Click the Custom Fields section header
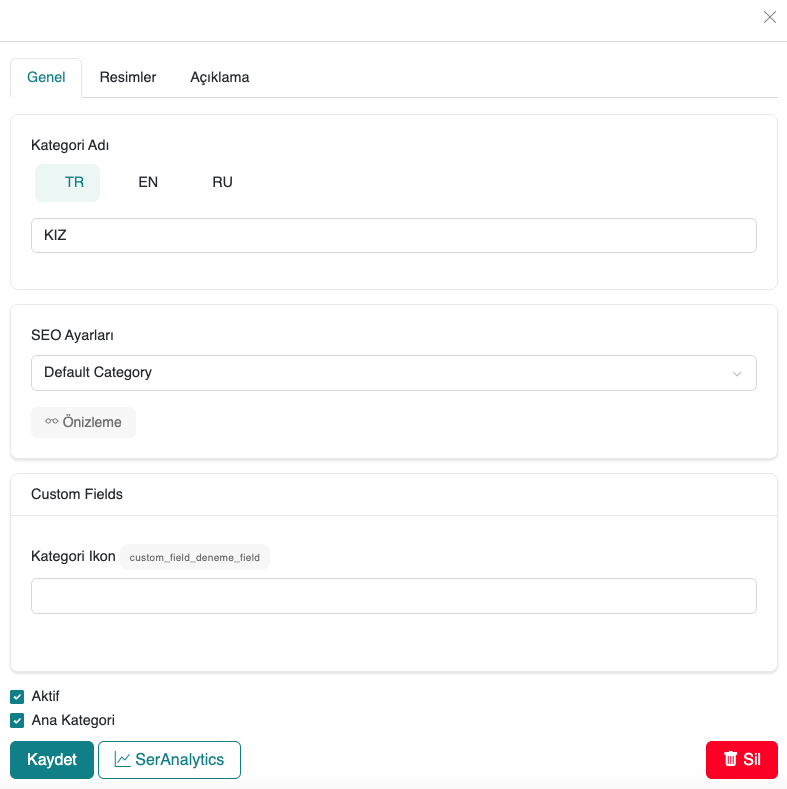 point(77,494)
